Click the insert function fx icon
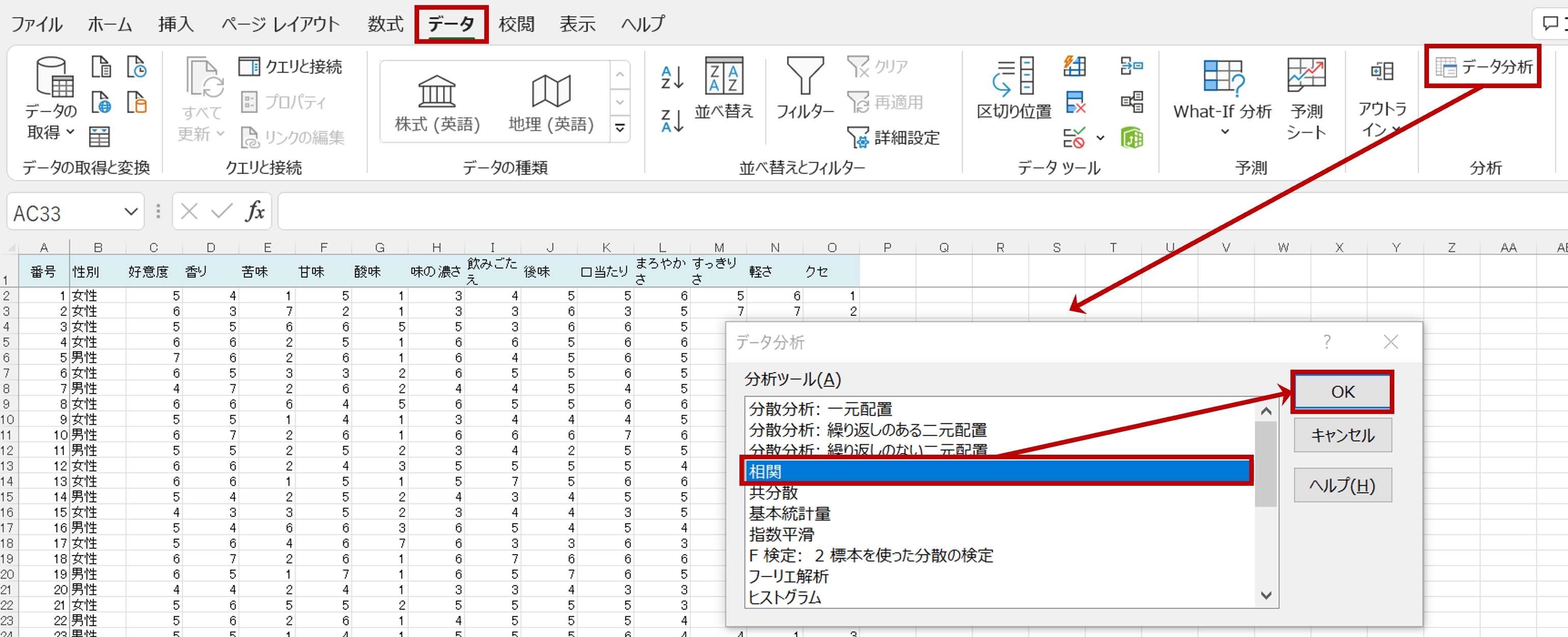1568x637 pixels. click(x=255, y=211)
